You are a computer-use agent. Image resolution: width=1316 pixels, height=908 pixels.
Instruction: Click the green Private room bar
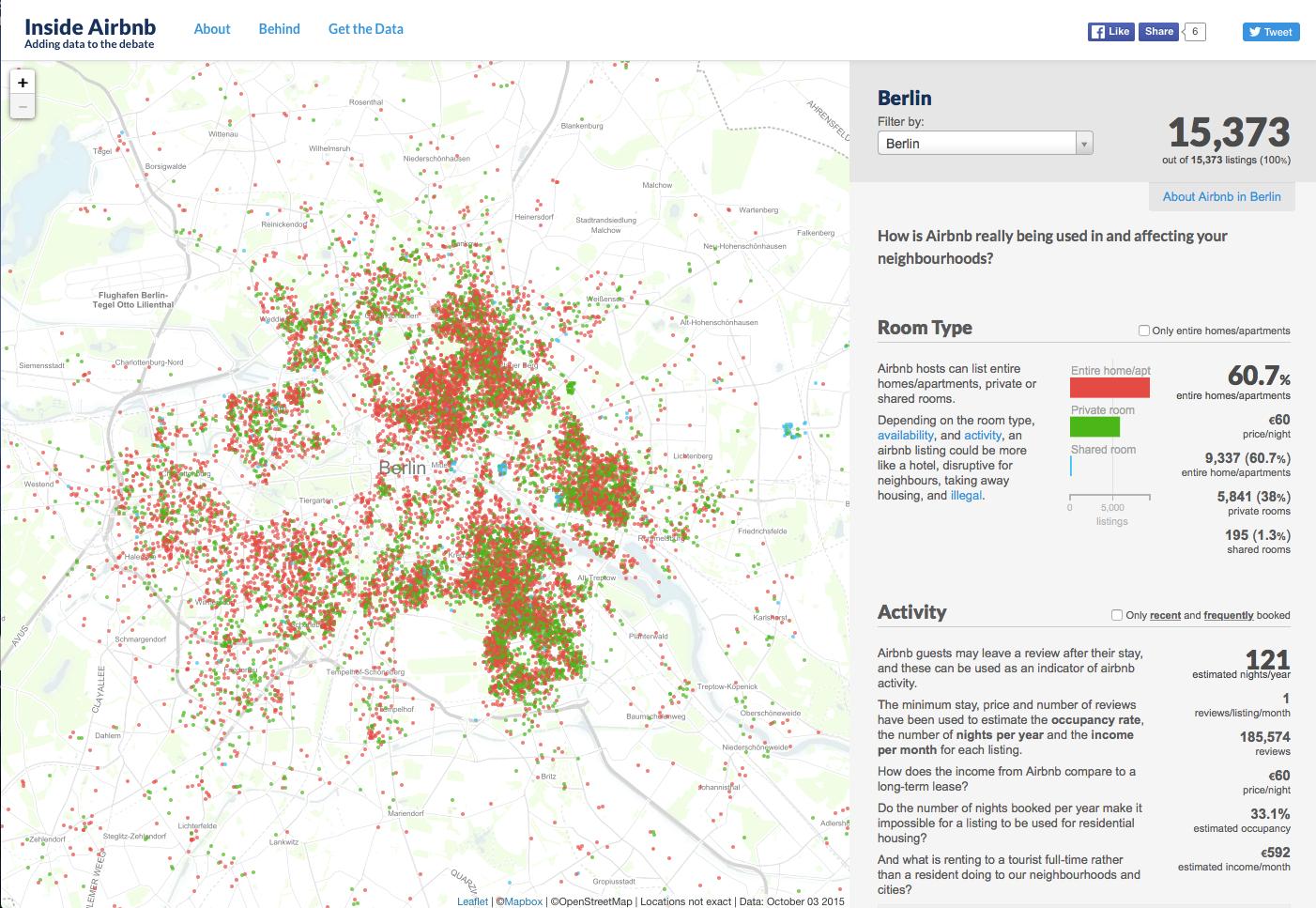tap(1094, 427)
